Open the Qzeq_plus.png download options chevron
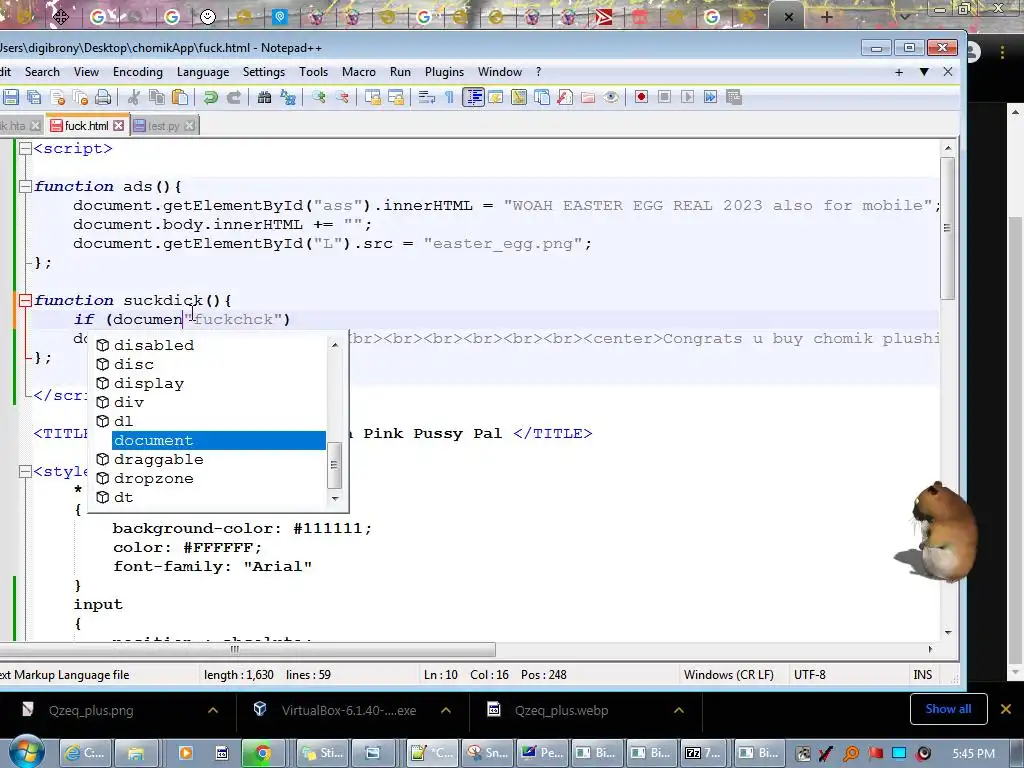 coord(213,711)
